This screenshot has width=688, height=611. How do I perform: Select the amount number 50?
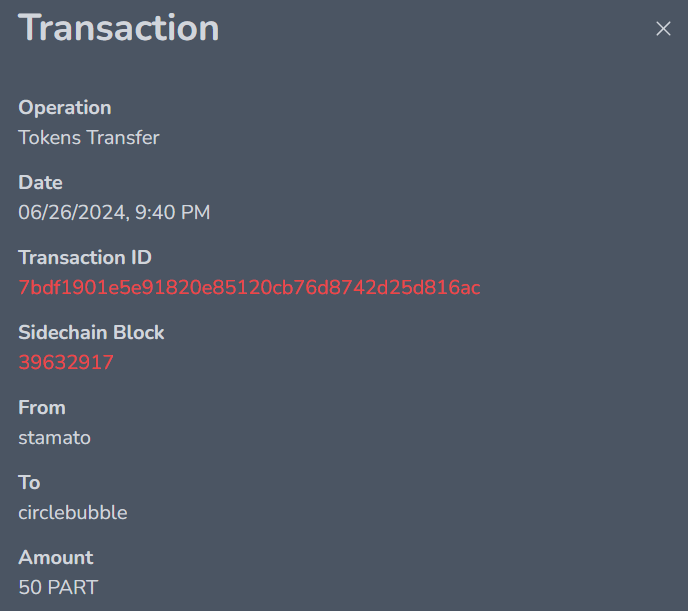(30, 588)
